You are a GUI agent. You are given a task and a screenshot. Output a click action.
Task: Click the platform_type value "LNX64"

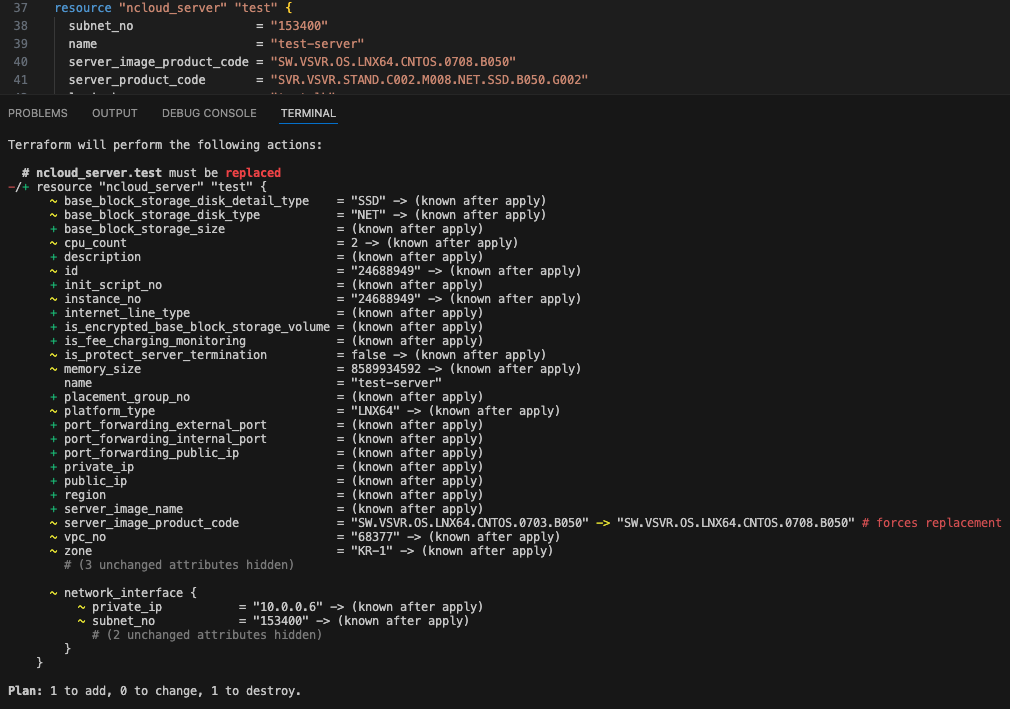[376, 411]
